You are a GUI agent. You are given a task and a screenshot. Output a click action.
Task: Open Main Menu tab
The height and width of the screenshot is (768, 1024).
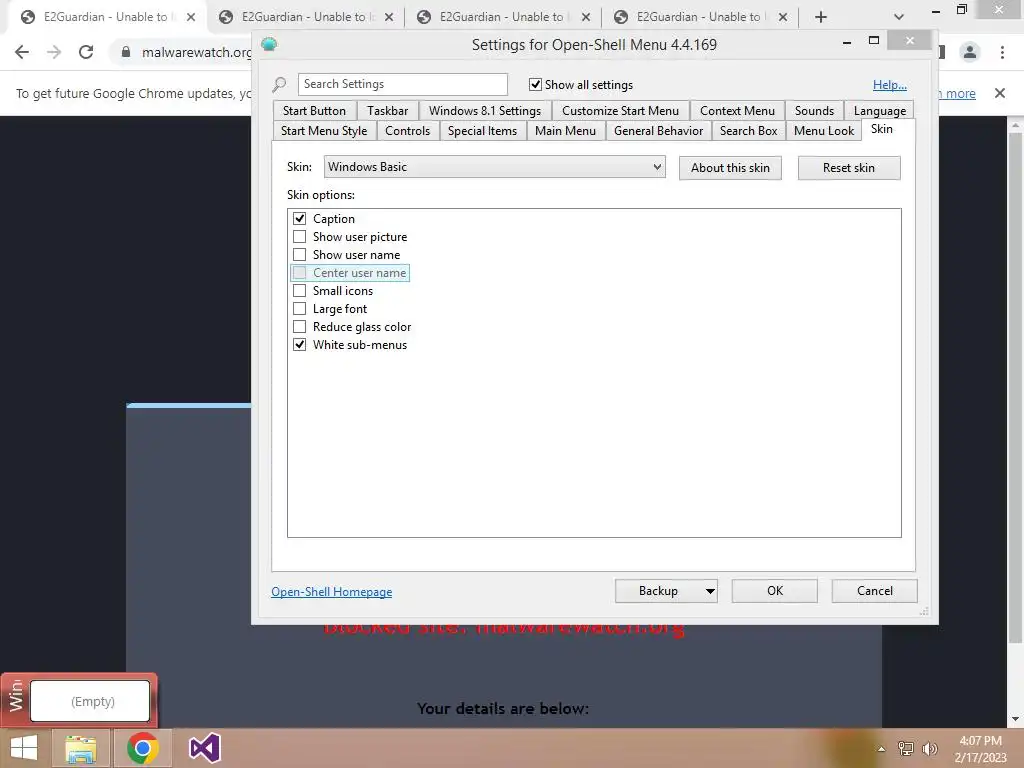[565, 131]
